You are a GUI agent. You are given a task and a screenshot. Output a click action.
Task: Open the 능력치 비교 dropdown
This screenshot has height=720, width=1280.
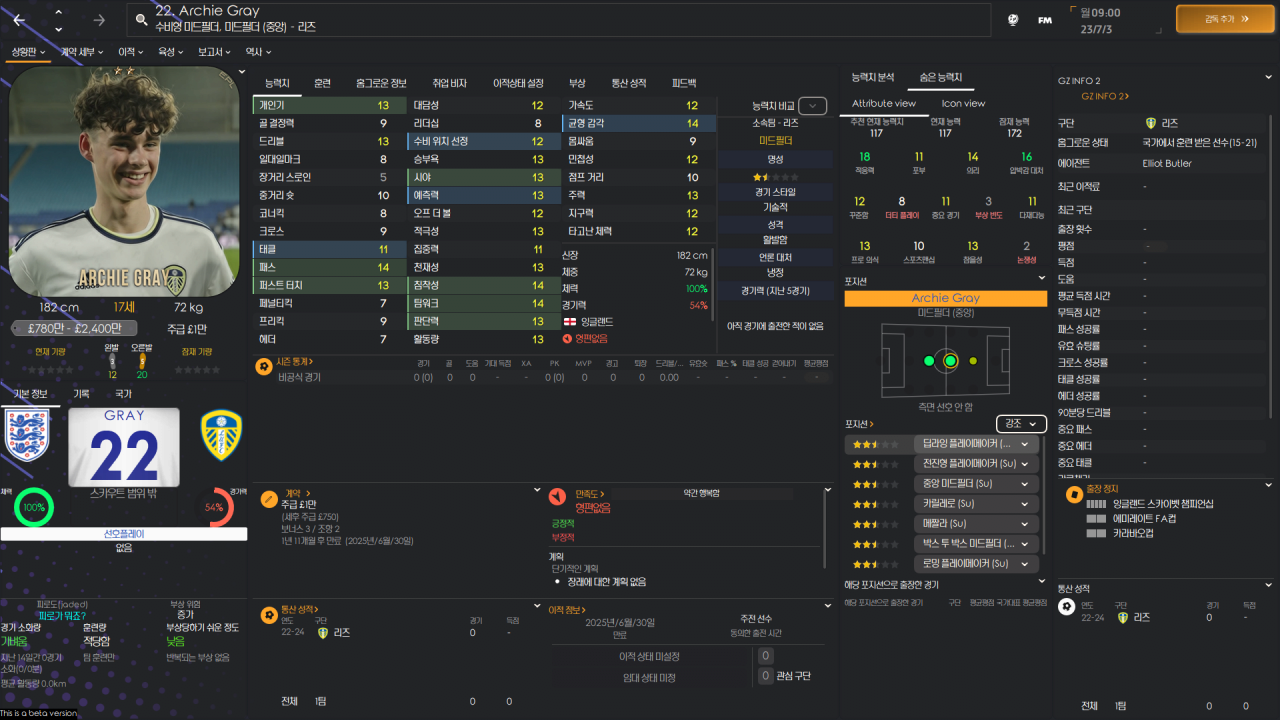coord(811,105)
